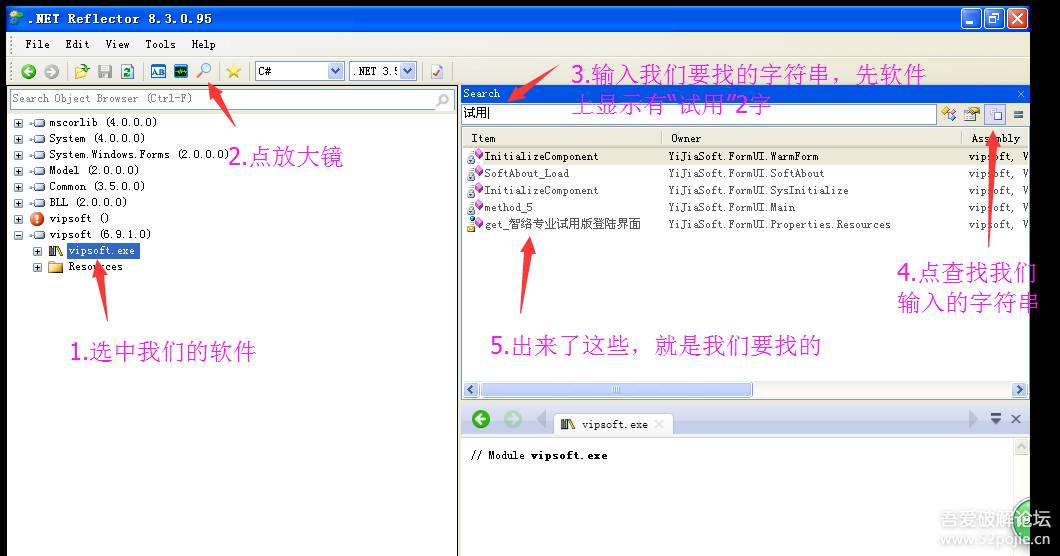1060x556 pixels.
Task: Expand the mscorlib (4.0.0.0) node
Action: point(18,123)
